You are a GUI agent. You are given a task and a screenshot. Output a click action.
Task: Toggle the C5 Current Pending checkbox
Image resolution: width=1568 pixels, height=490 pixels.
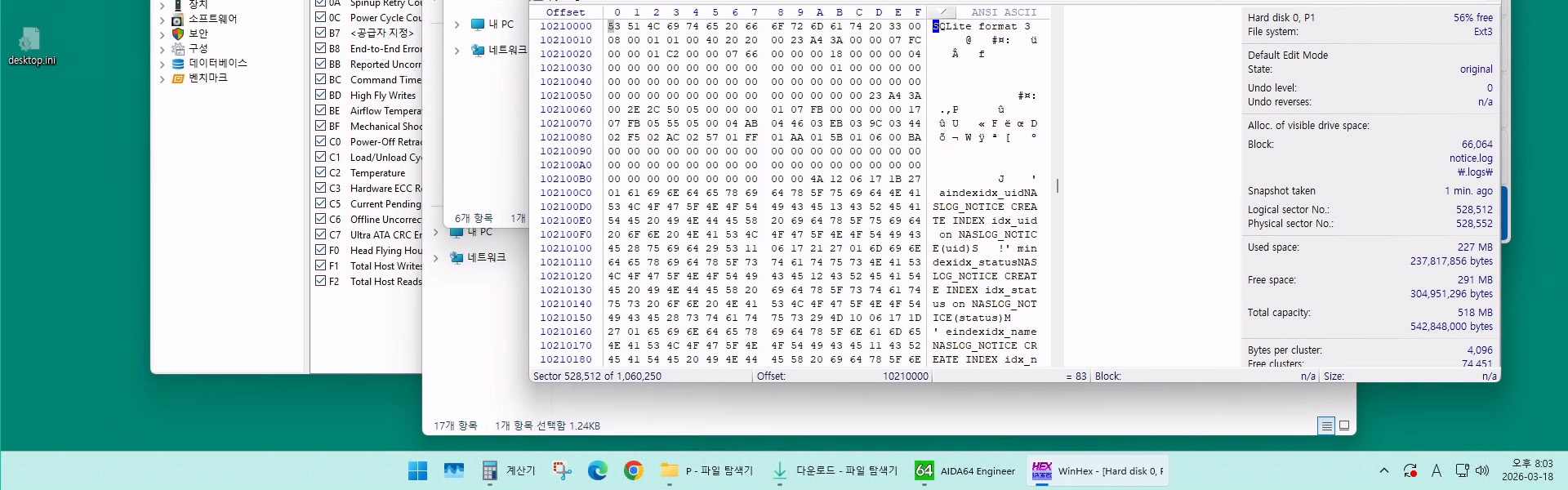(x=321, y=203)
